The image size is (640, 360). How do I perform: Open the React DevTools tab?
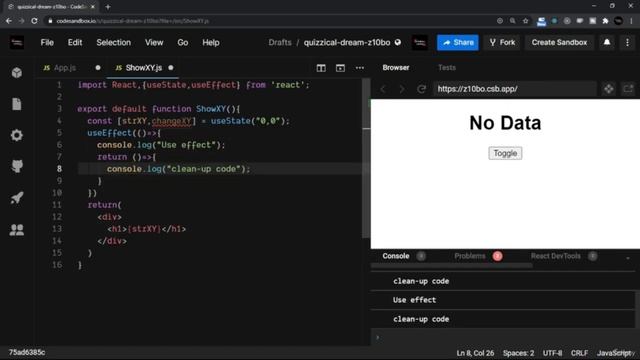pyautogui.click(x=556, y=256)
